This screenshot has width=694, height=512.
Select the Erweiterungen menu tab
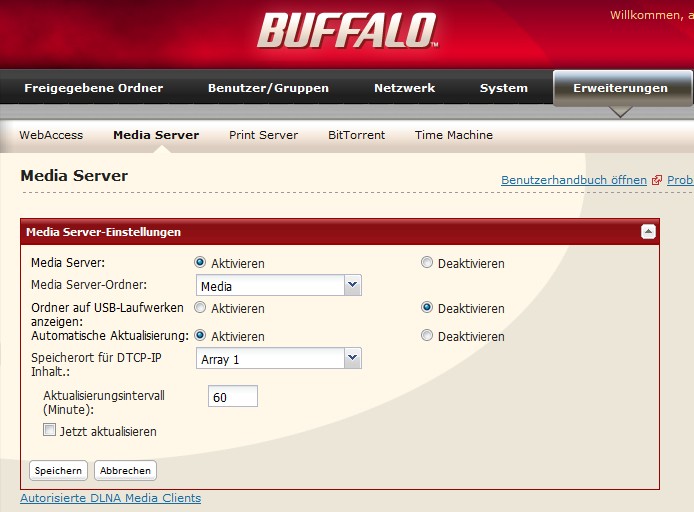(x=621, y=88)
